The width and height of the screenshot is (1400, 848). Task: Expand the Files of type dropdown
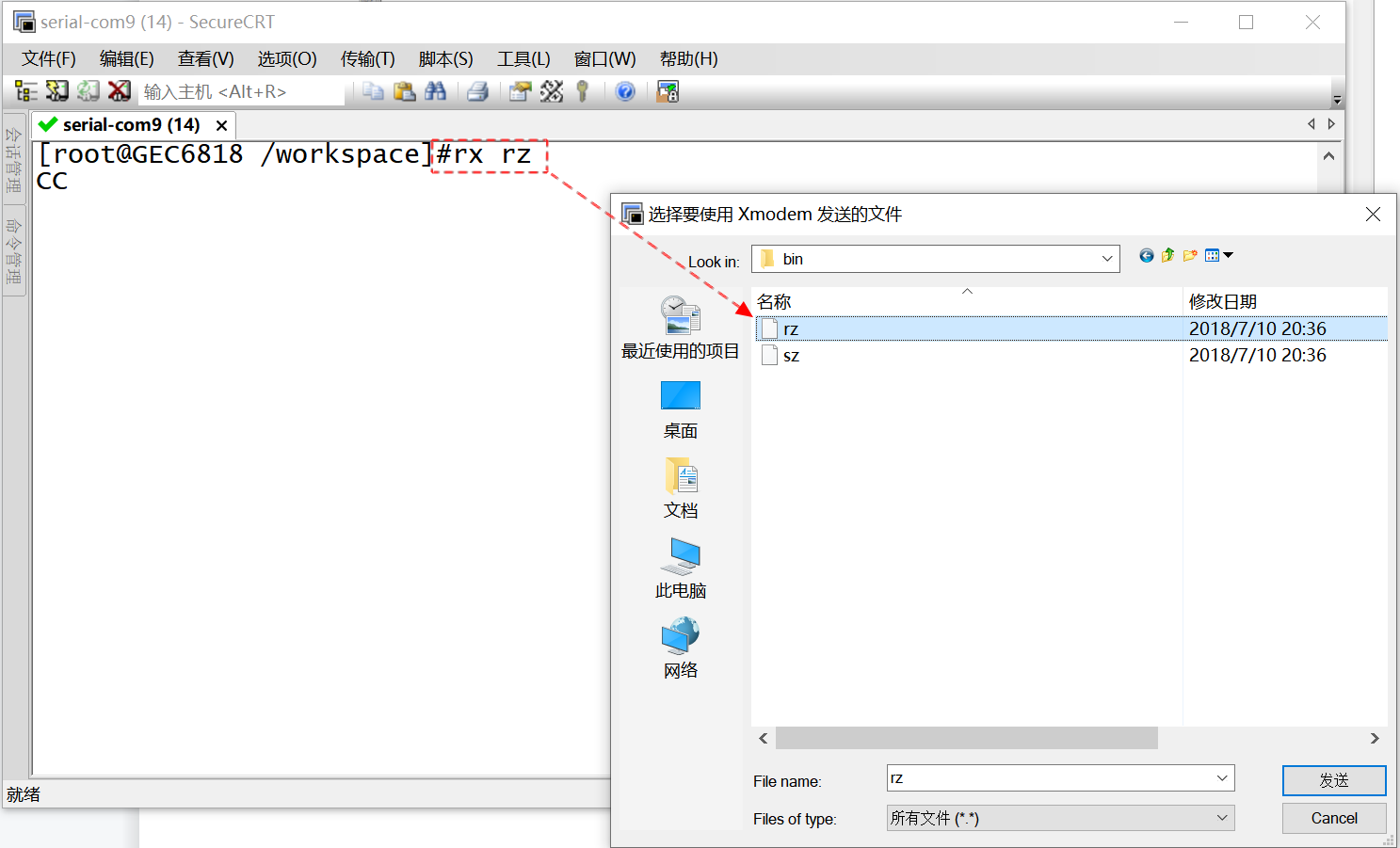(x=1222, y=818)
